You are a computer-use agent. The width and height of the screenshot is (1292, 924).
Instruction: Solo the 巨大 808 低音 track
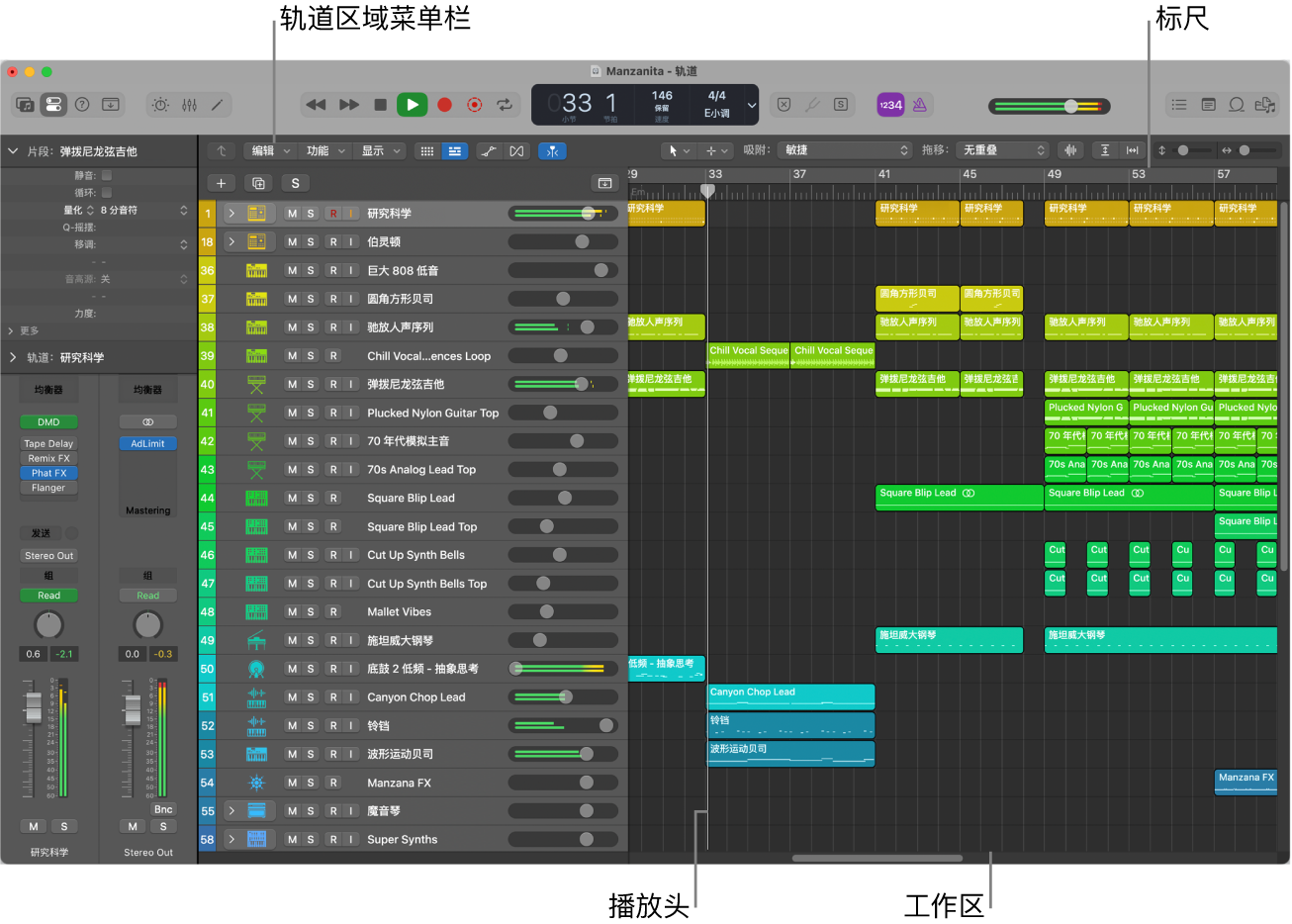[x=311, y=270]
